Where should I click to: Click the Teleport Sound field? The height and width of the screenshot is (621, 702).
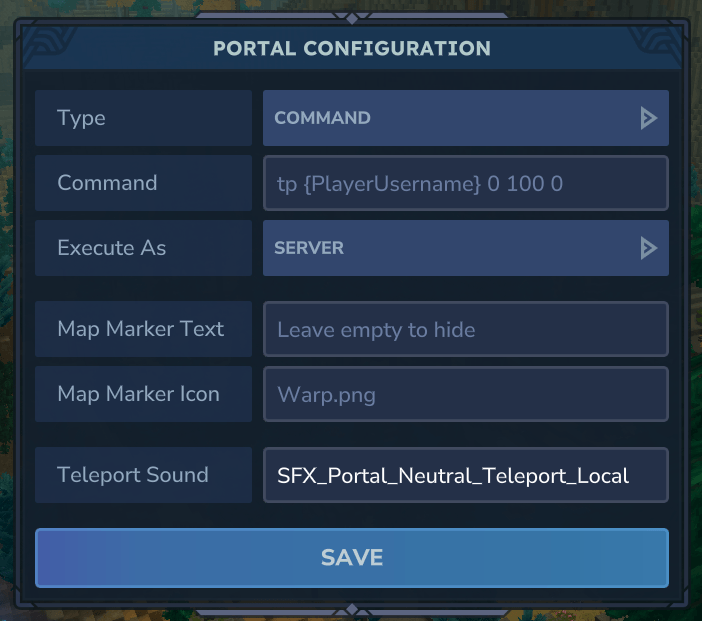click(465, 475)
